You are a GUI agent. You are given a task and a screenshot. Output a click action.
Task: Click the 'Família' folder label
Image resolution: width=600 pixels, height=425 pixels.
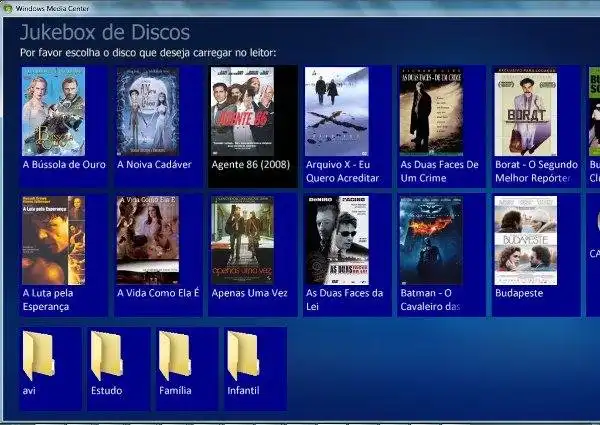[x=175, y=391]
